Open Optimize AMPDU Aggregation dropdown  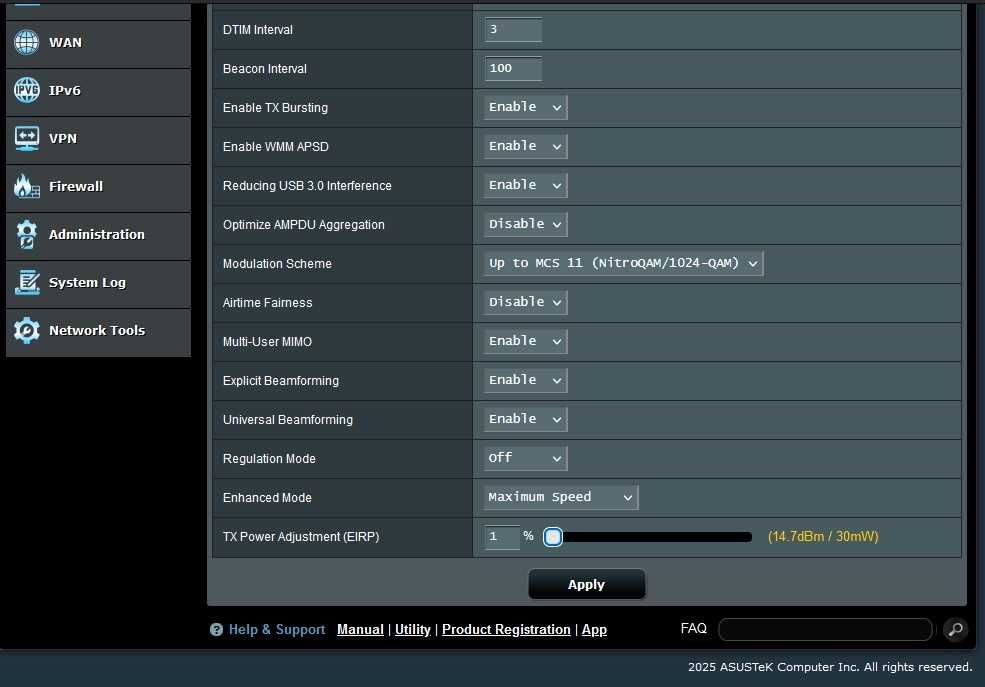click(525, 224)
